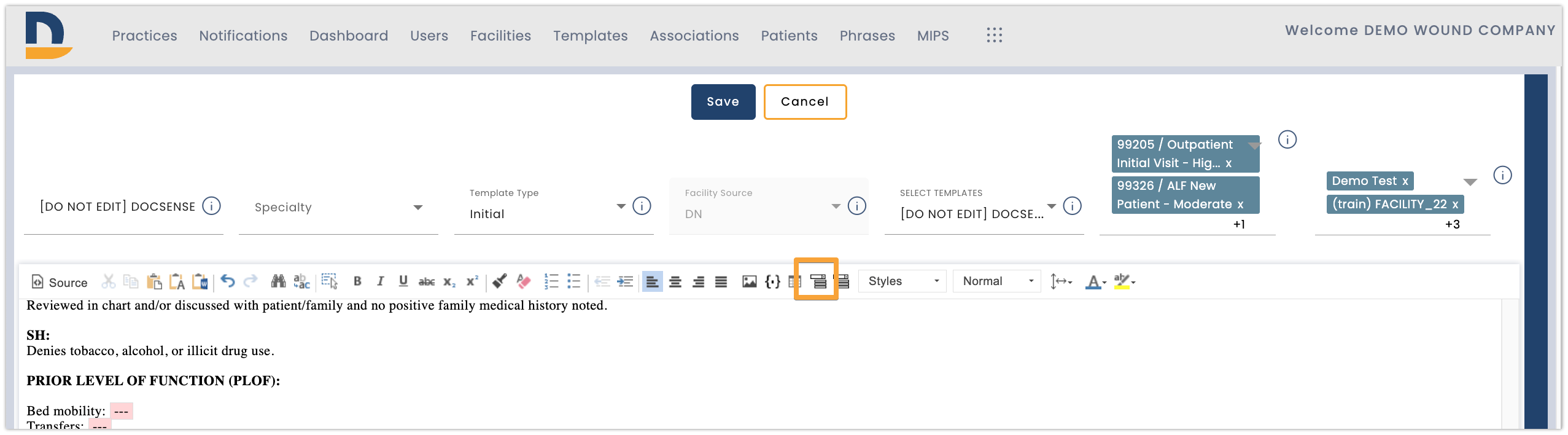Image resolution: width=1568 pixels, height=435 pixels.
Task: Toggle align right
Action: (698, 281)
